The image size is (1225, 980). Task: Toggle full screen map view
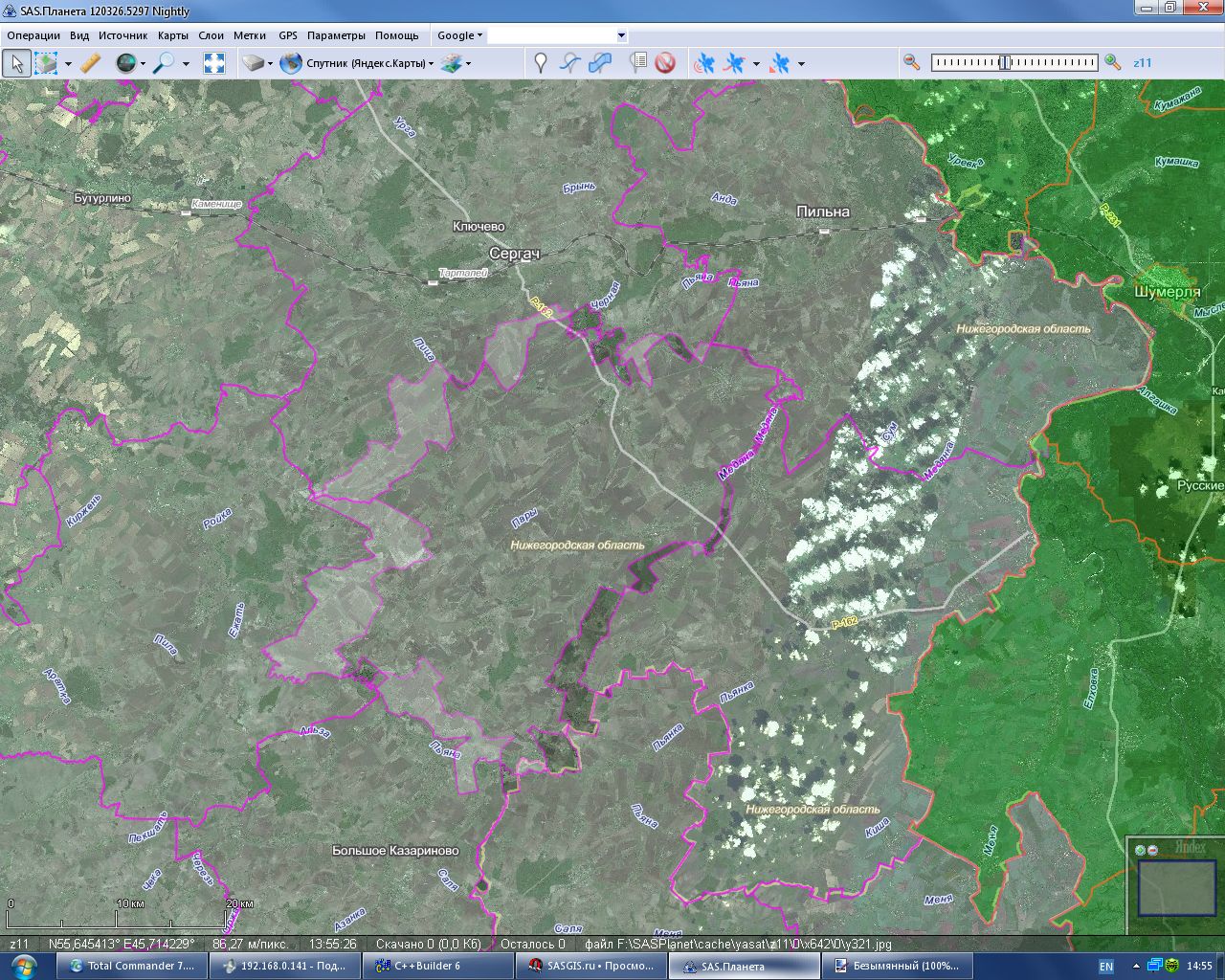click(x=214, y=63)
